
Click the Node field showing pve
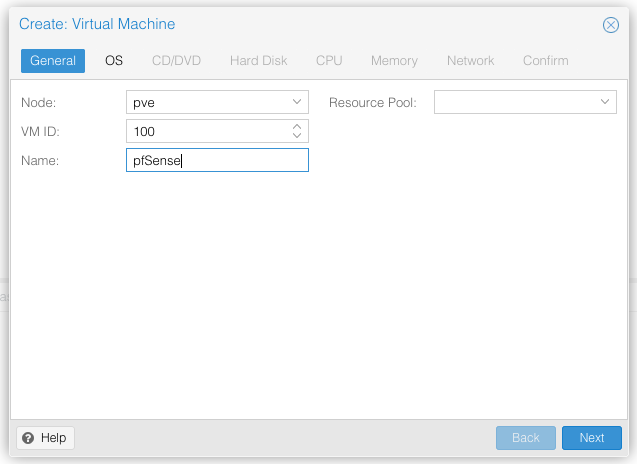click(x=206, y=102)
